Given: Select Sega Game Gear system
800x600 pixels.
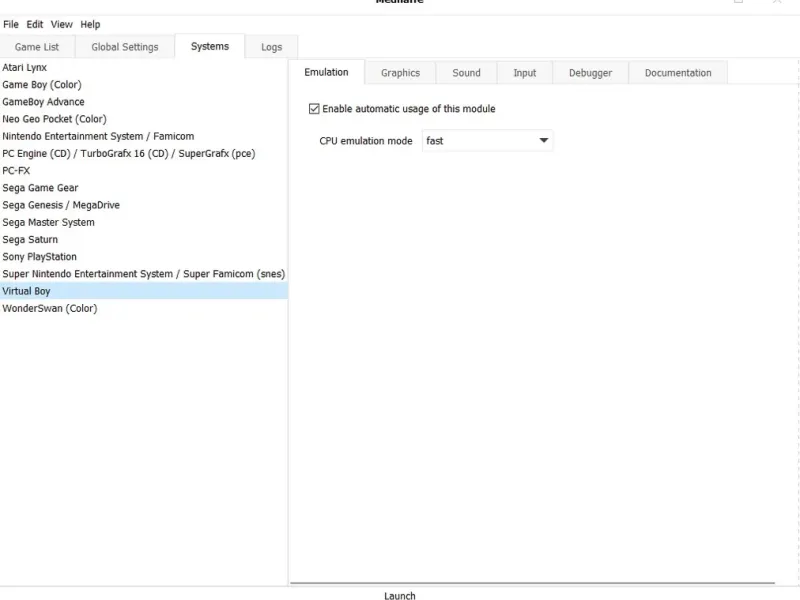Looking at the screenshot, I should pyautogui.click(x=144, y=188).
